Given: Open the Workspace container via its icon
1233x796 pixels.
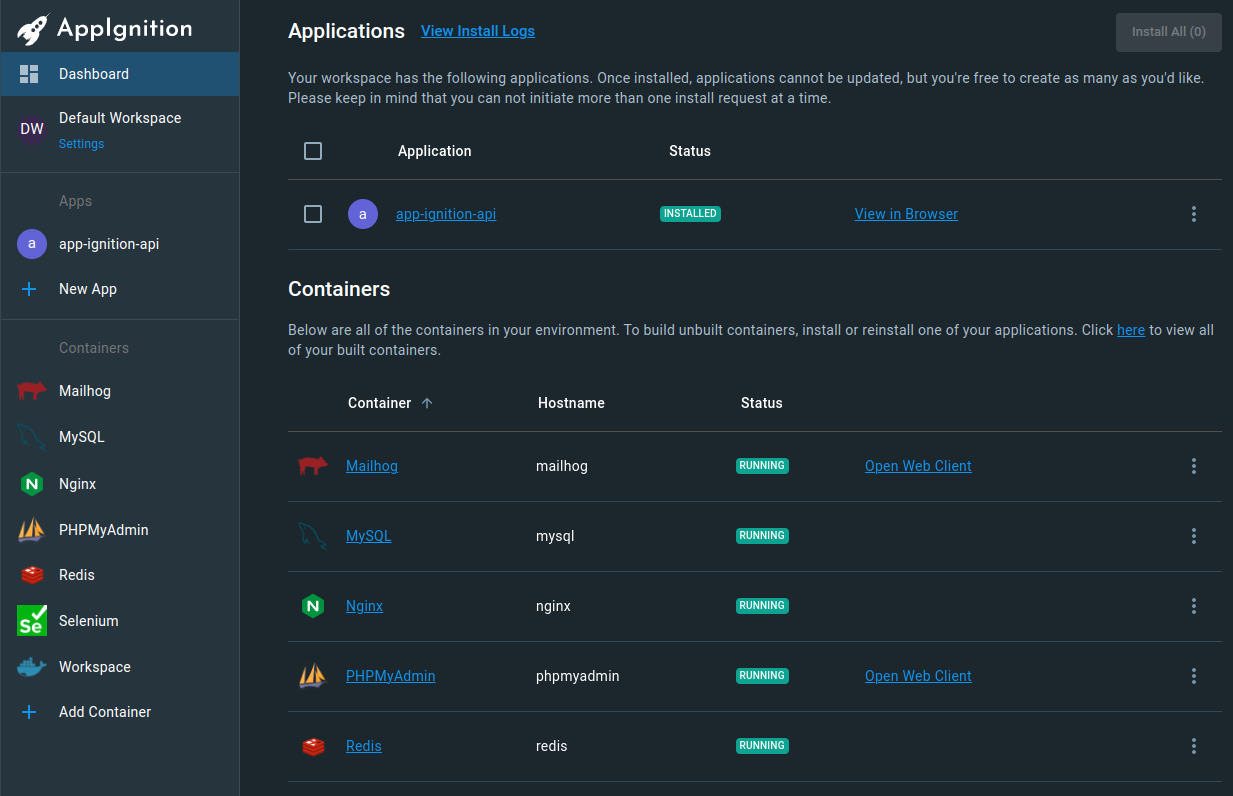Looking at the screenshot, I should click(31, 666).
